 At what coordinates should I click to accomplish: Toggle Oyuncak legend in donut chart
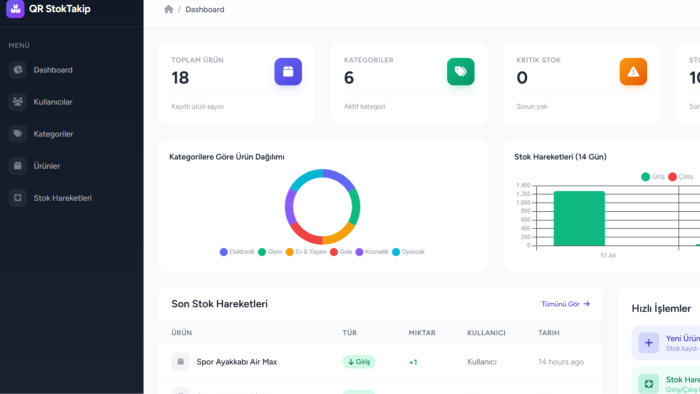pyautogui.click(x=408, y=252)
